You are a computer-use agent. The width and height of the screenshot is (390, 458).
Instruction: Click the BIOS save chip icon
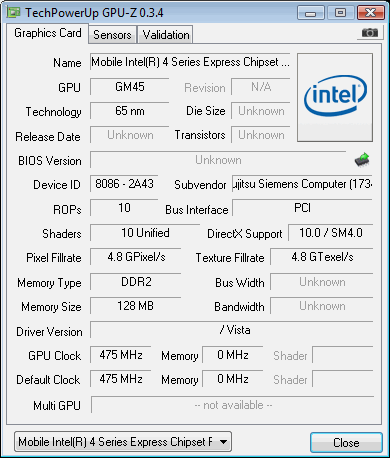tap(362, 159)
